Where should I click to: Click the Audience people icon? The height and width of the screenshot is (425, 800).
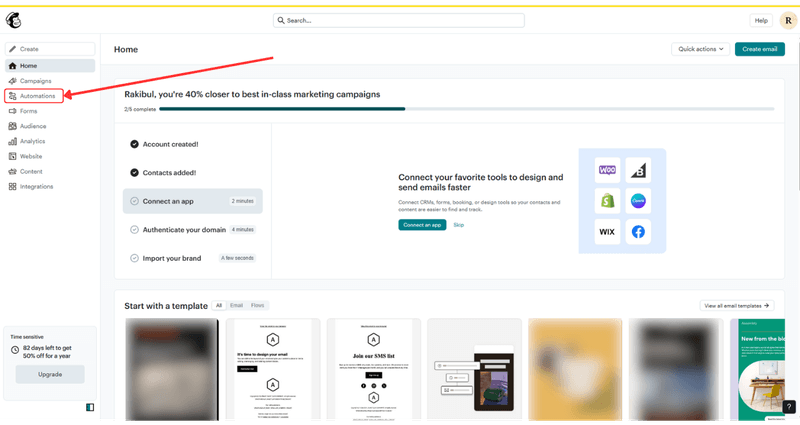click(13, 126)
